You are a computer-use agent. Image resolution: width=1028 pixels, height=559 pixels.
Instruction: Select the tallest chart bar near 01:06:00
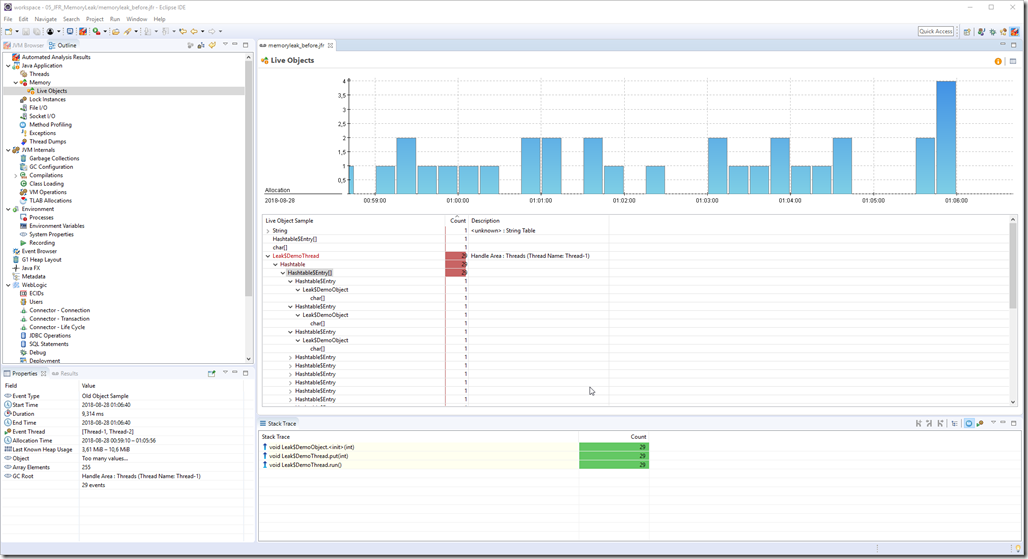click(x=945, y=138)
